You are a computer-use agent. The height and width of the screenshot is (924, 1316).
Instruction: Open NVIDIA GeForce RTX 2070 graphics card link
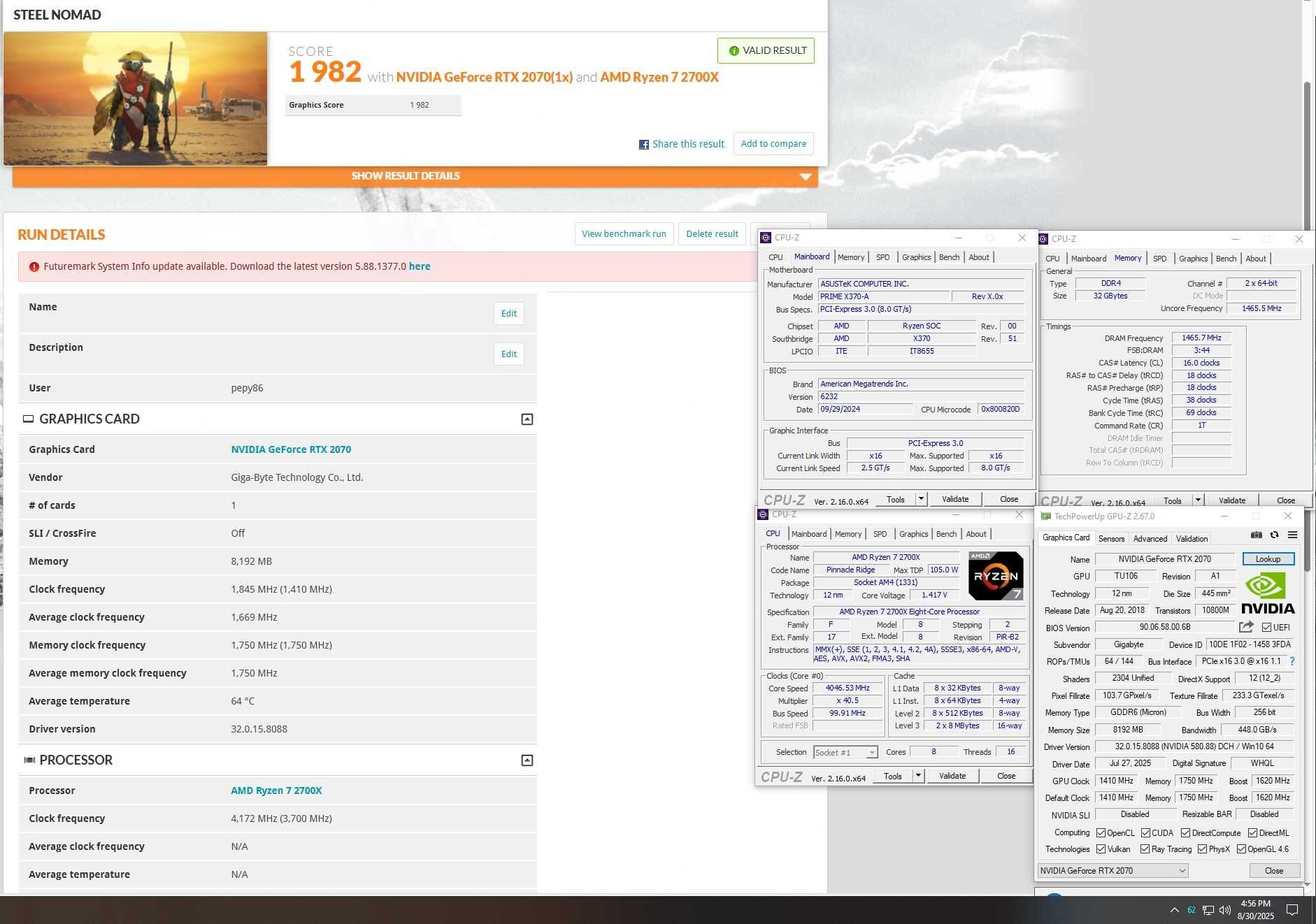[291, 449]
